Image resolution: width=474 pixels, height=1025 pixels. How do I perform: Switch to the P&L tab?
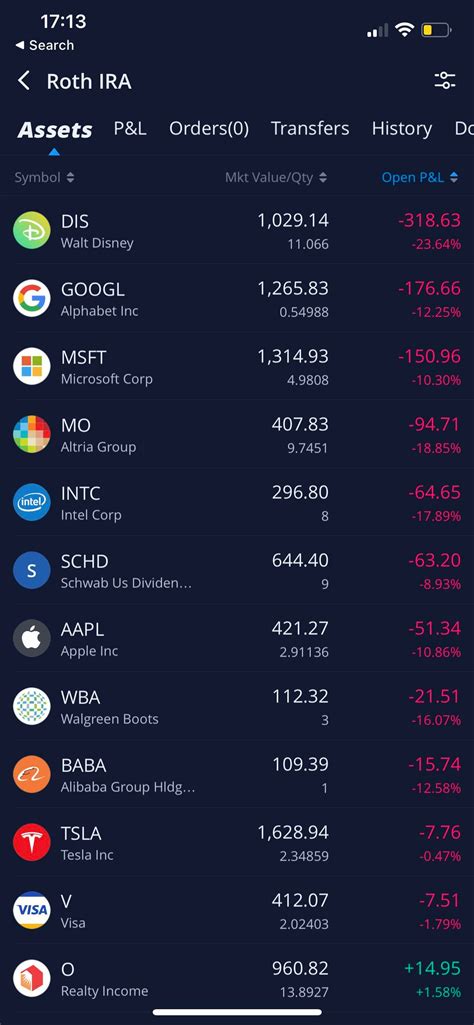coord(130,129)
